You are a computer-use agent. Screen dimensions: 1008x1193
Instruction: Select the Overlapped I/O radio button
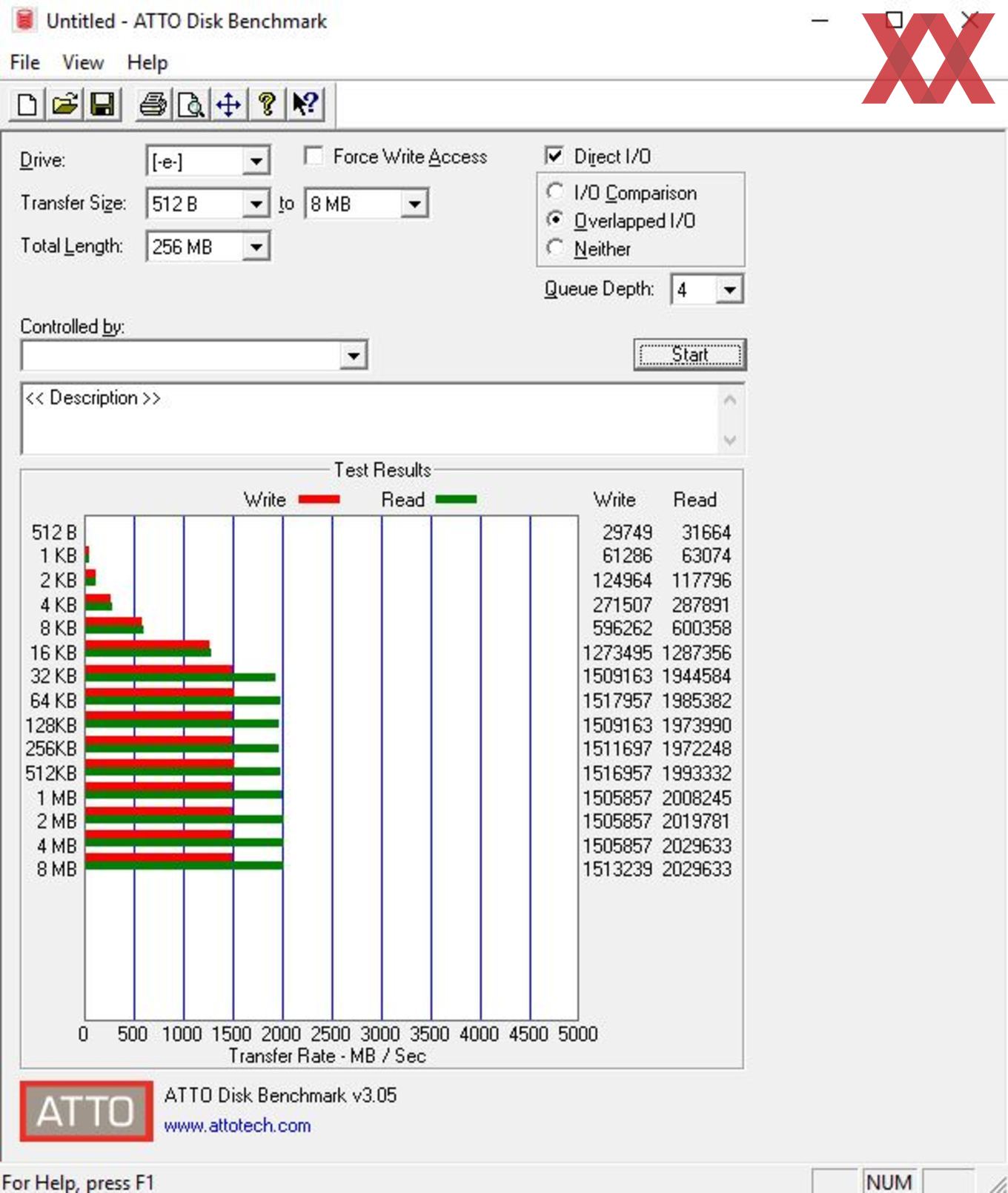click(554, 219)
